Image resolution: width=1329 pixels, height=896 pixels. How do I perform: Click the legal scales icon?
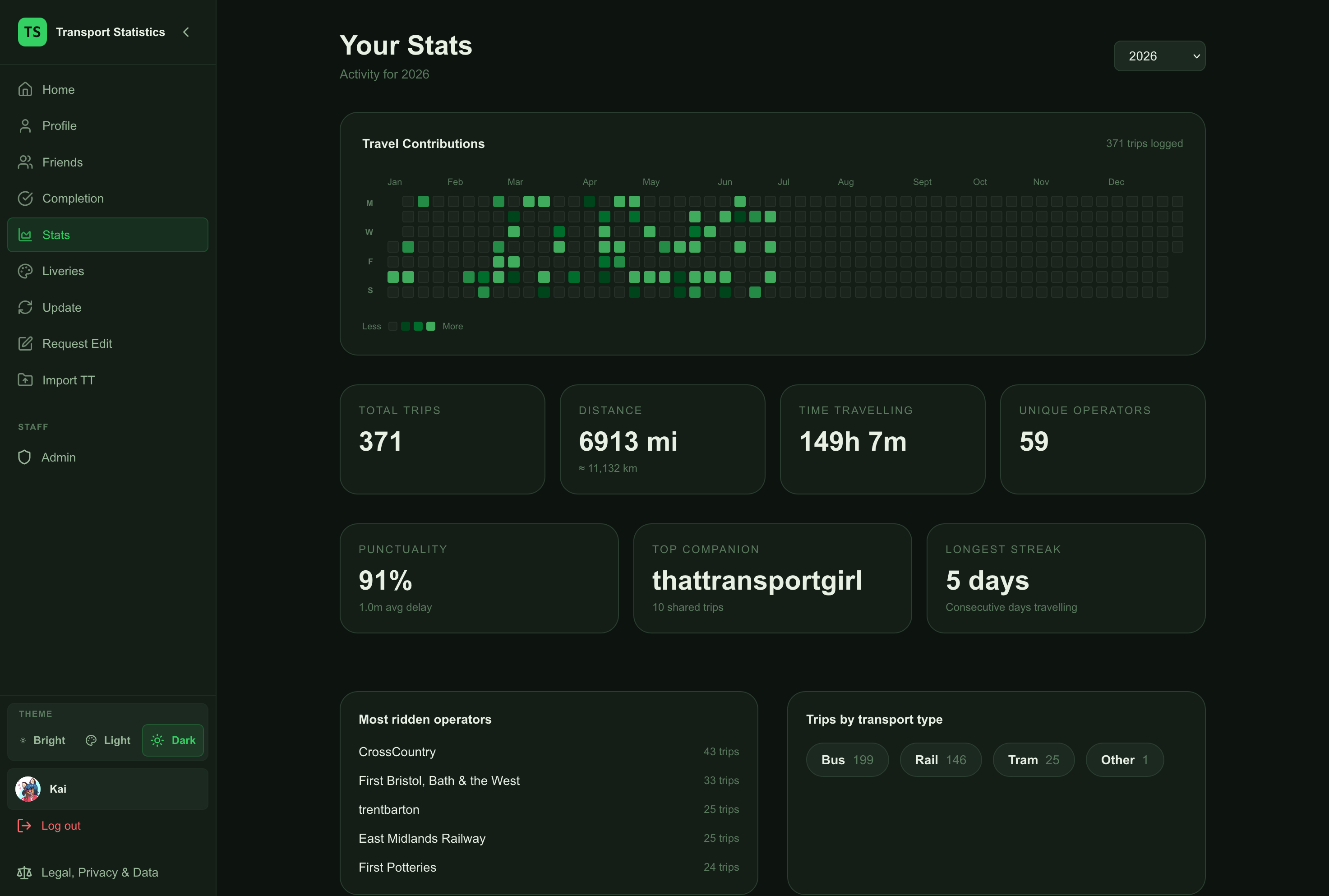24,873
